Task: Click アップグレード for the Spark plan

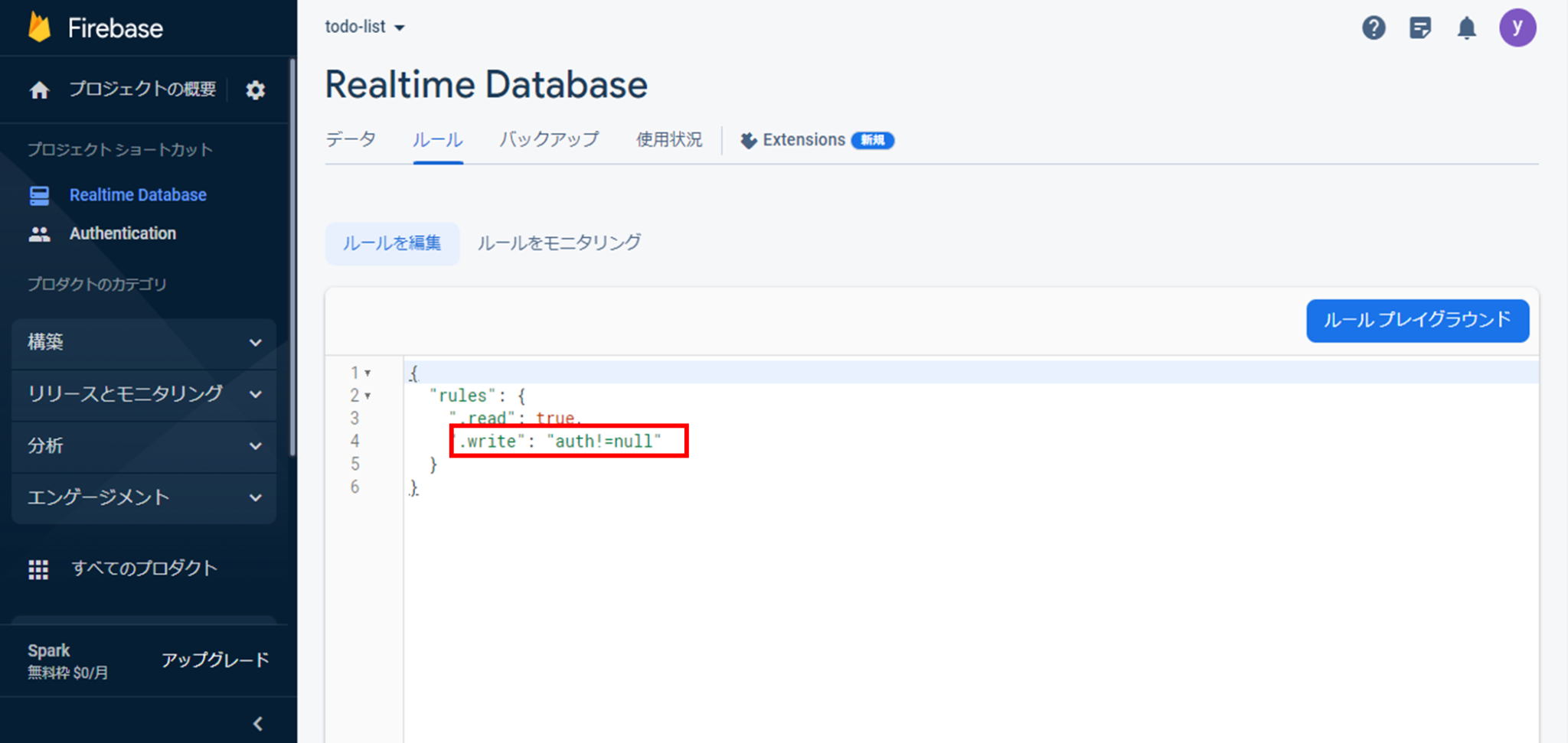Action: pyautogui.click(x=215, y=659)
